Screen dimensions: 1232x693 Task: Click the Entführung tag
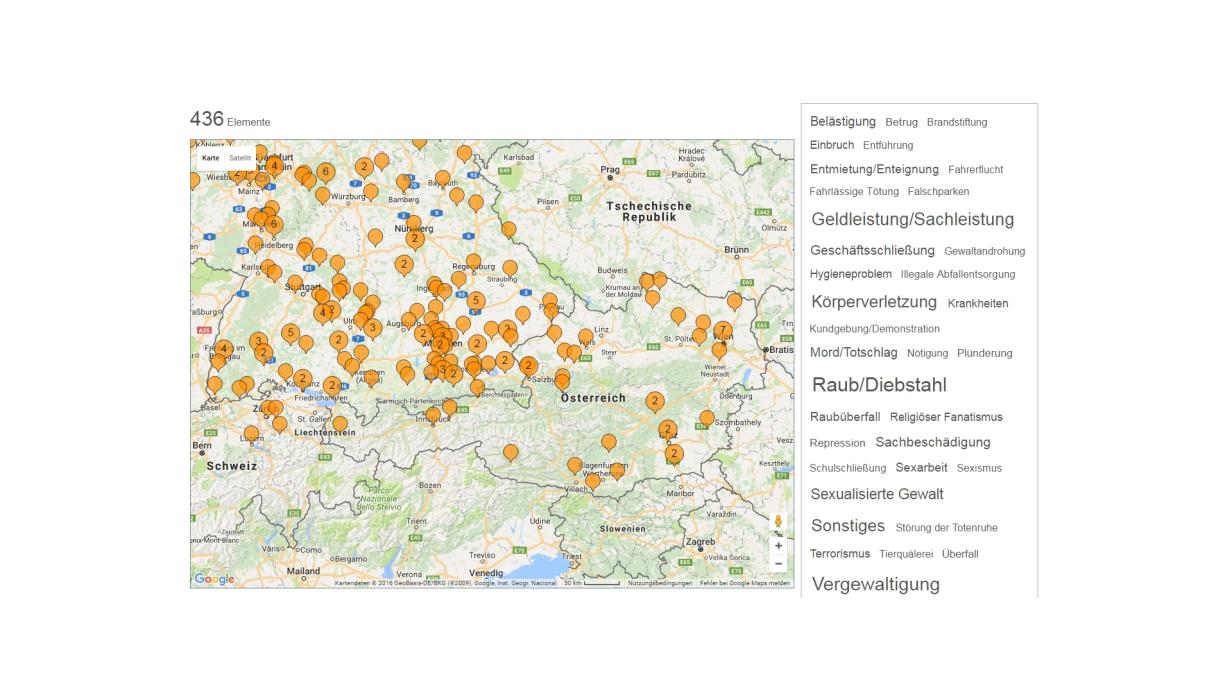pyautogui.click(x=888, y=146)
